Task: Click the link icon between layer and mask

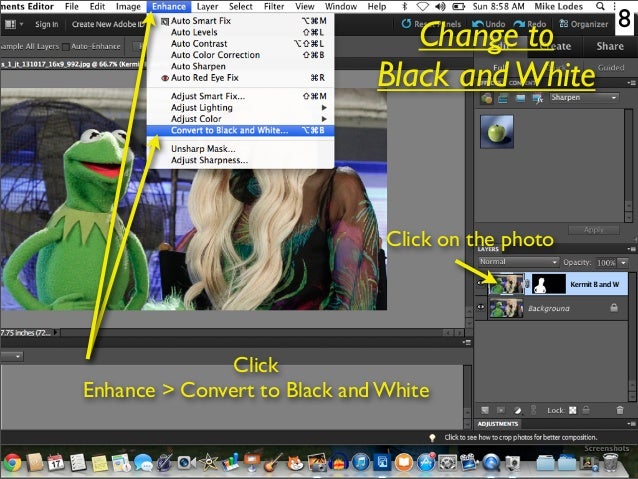Action: tap(527, 284)
